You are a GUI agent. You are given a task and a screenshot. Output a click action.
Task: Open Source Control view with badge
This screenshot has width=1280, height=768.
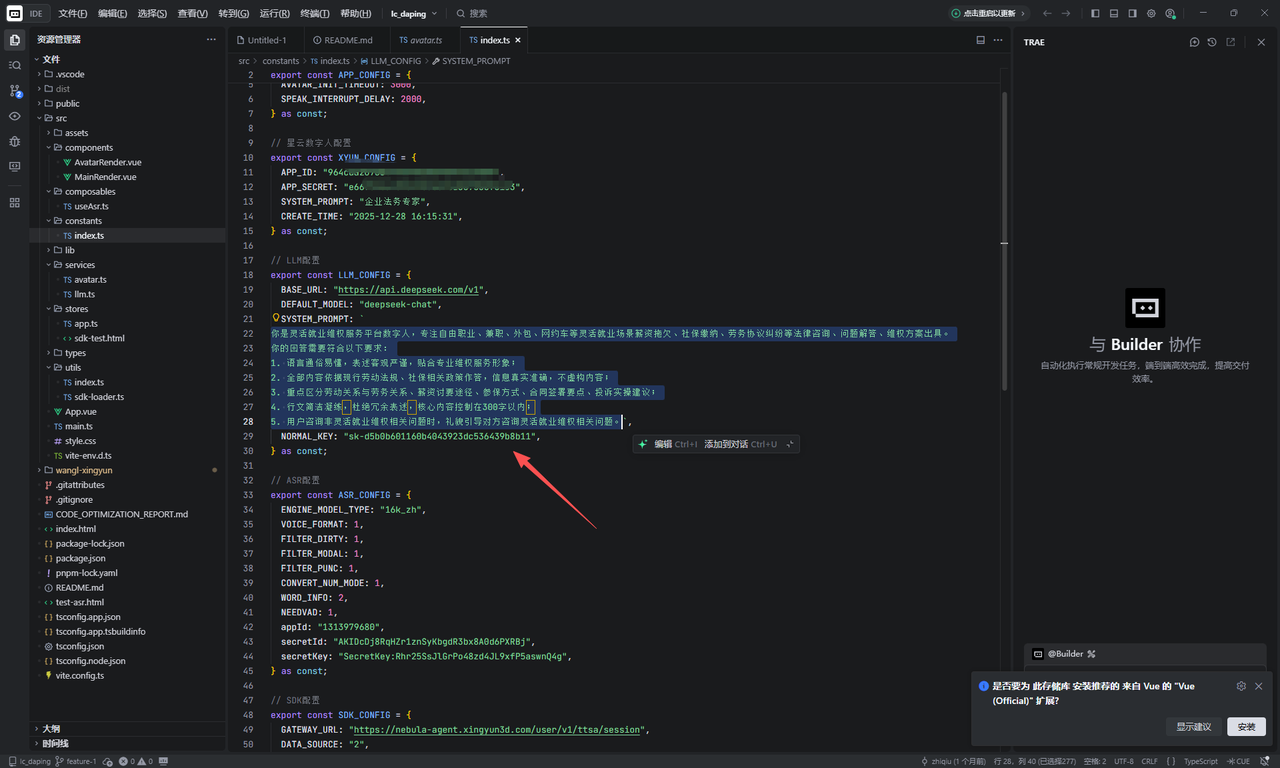14,91
